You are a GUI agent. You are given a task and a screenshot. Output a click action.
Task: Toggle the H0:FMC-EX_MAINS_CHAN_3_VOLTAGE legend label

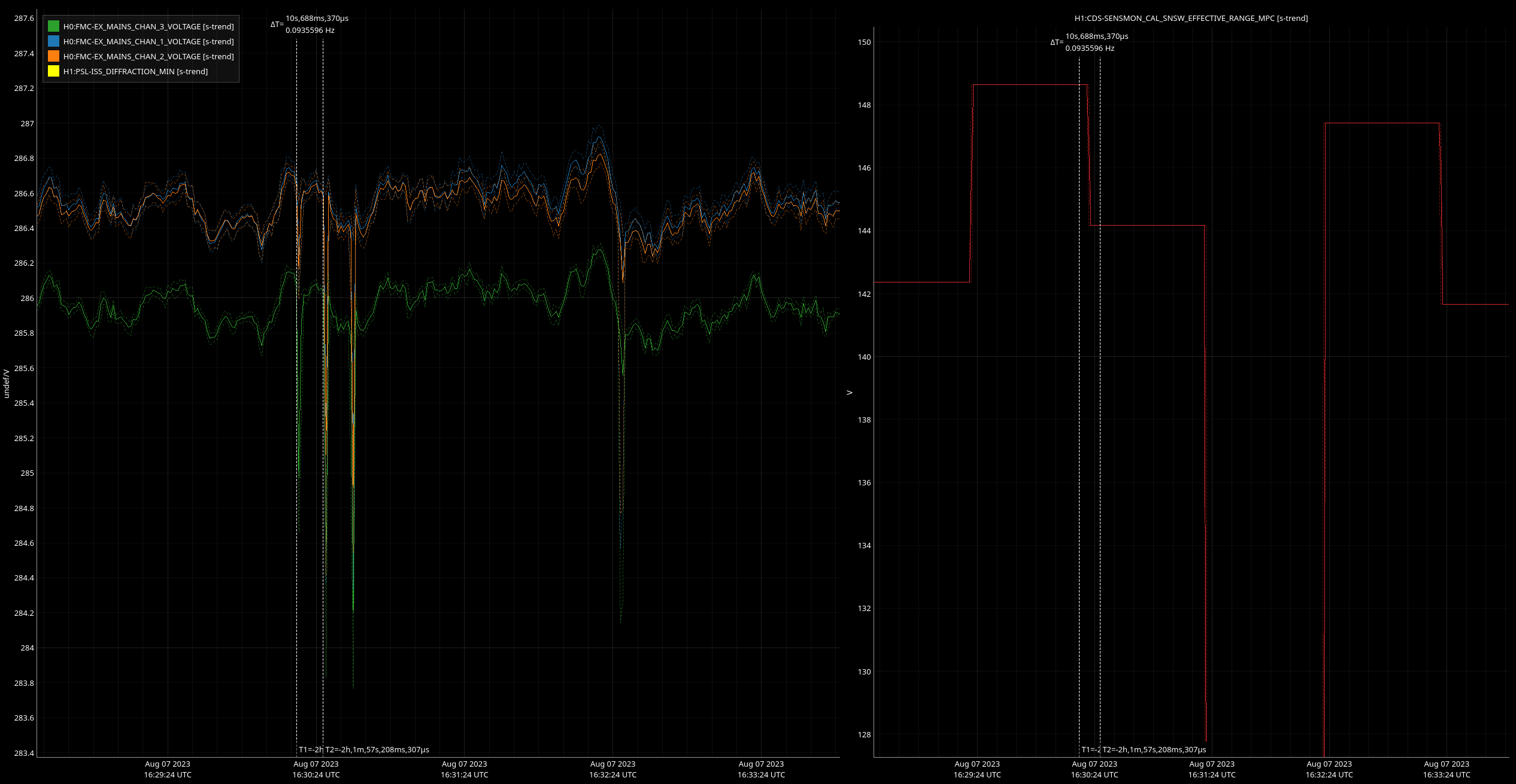pyautogui.click(x=148, y=26)
